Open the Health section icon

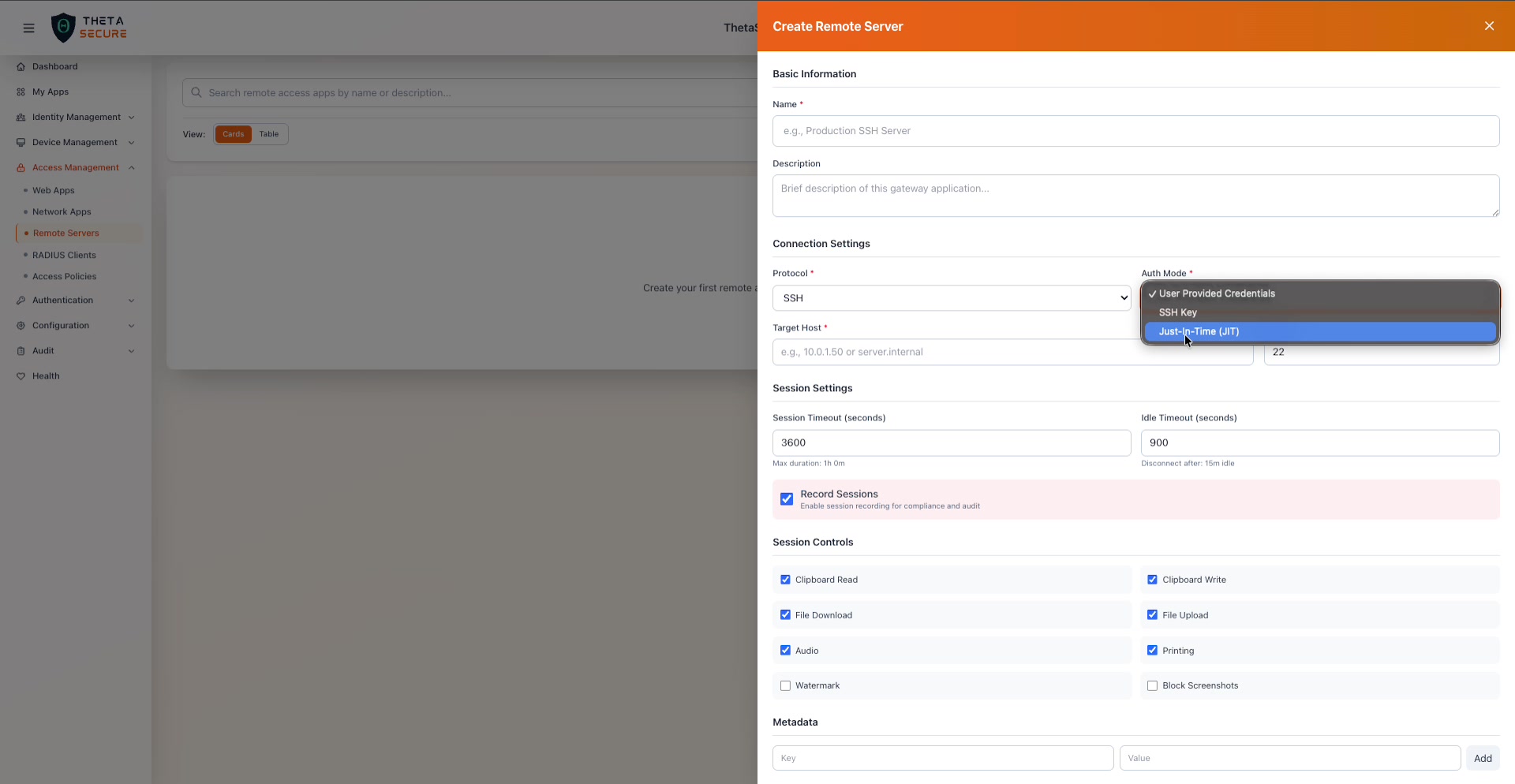[21, 376]
